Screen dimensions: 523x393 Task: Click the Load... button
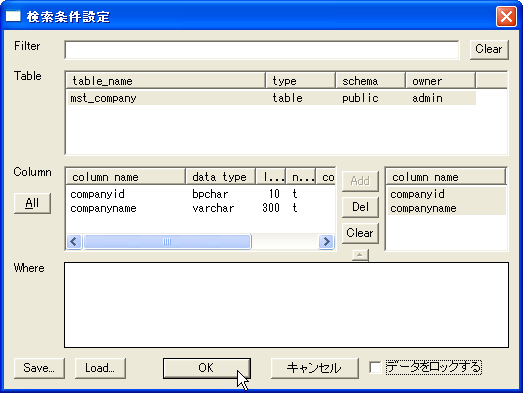[x=100, y=368]
